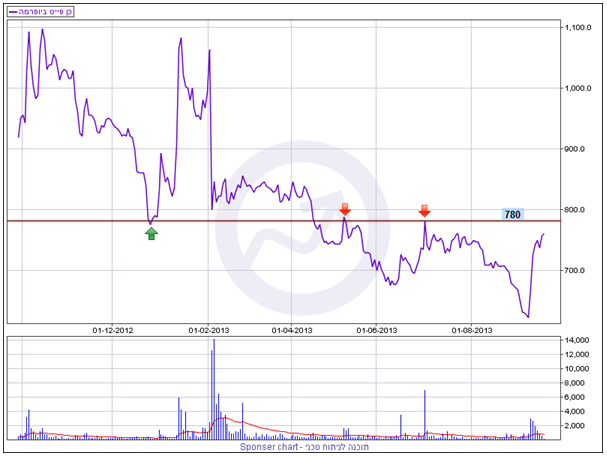Select the 01-04-2013 date on the axis
Screen dimensions: 607x457
pos(294,329)
